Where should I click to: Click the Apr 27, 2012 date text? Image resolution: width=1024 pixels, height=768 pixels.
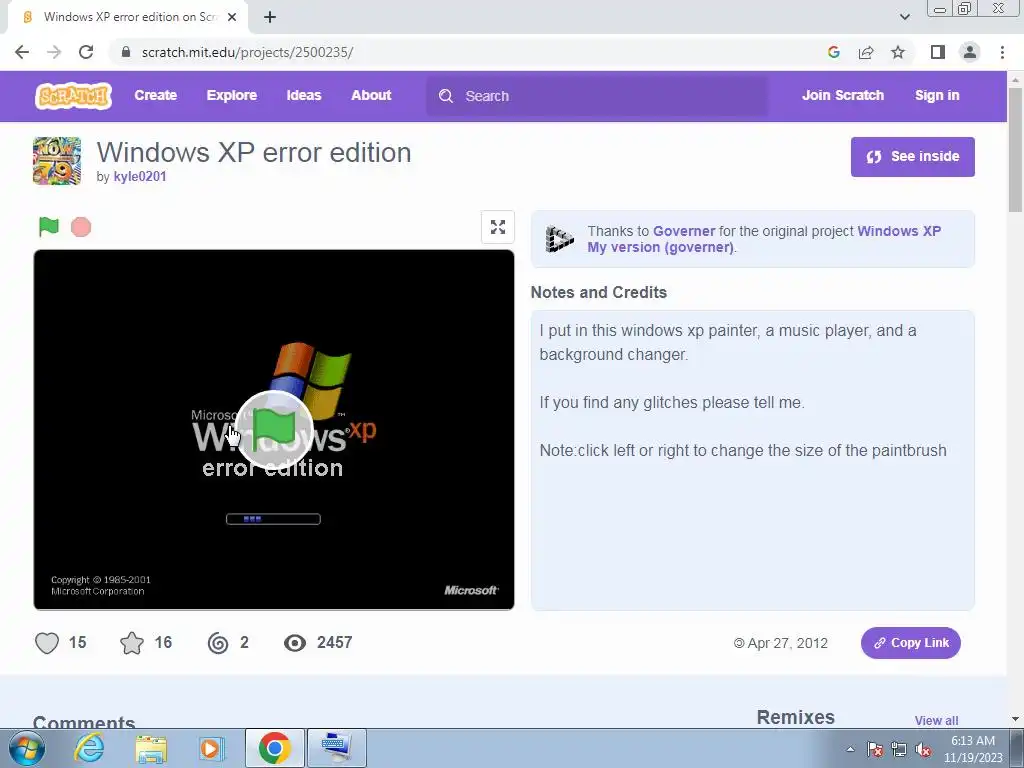(787, 643)
